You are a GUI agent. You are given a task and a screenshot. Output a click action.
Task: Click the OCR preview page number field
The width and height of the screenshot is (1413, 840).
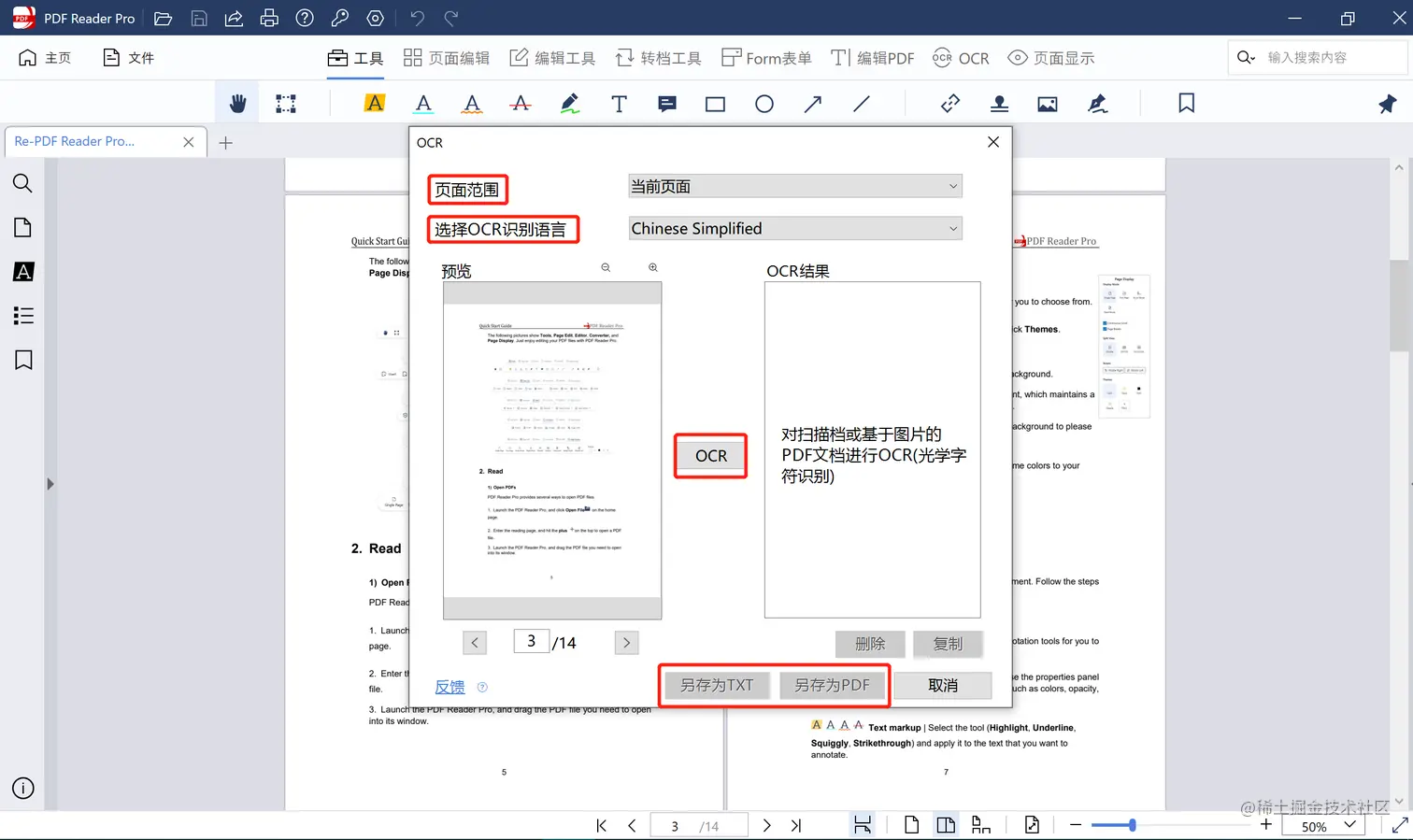pyautogui.click(x=531, y=641)
